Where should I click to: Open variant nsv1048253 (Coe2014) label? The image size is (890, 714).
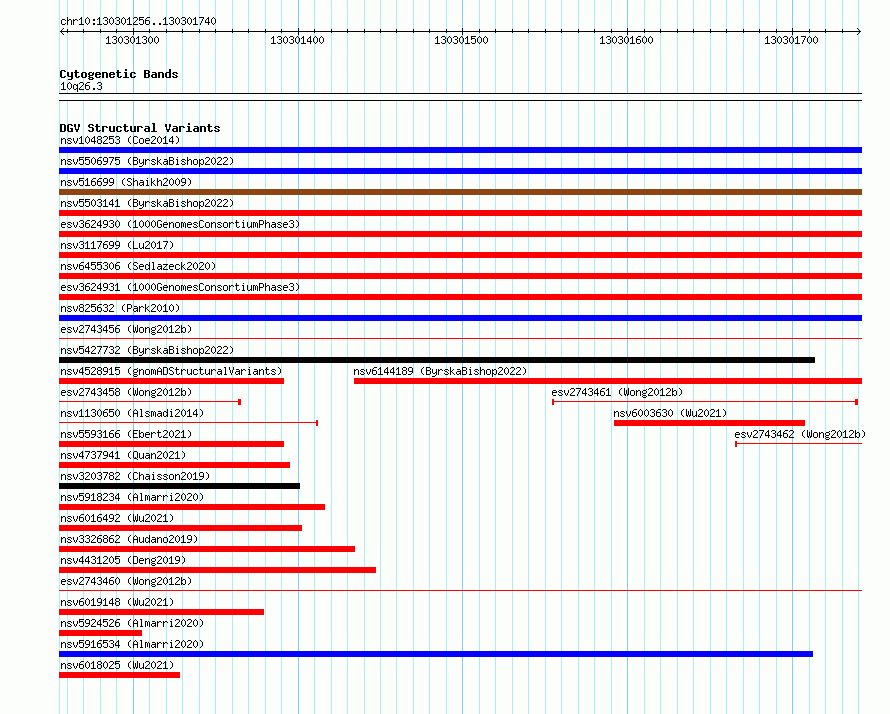click(120, 140)
